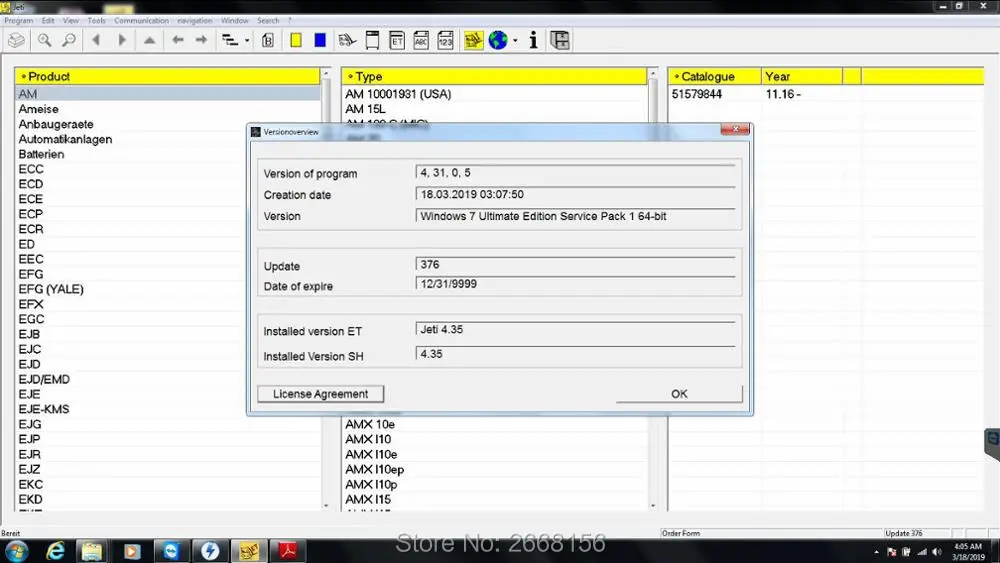
Task: Click the volume icon in system tray
Action: pyautogui.click(x=937, y=552)
